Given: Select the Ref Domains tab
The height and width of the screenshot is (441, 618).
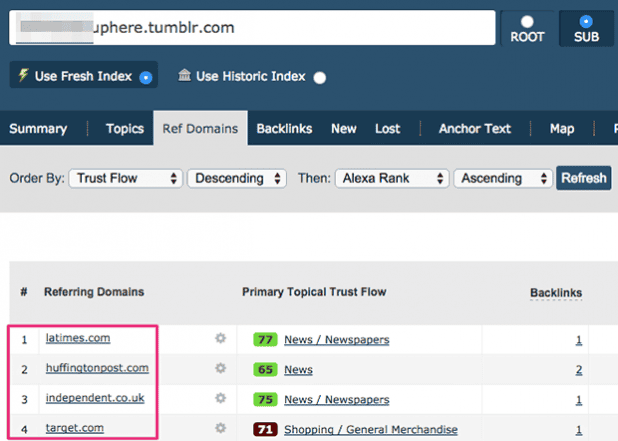Looking at the screenshot, I should [200, 129].
